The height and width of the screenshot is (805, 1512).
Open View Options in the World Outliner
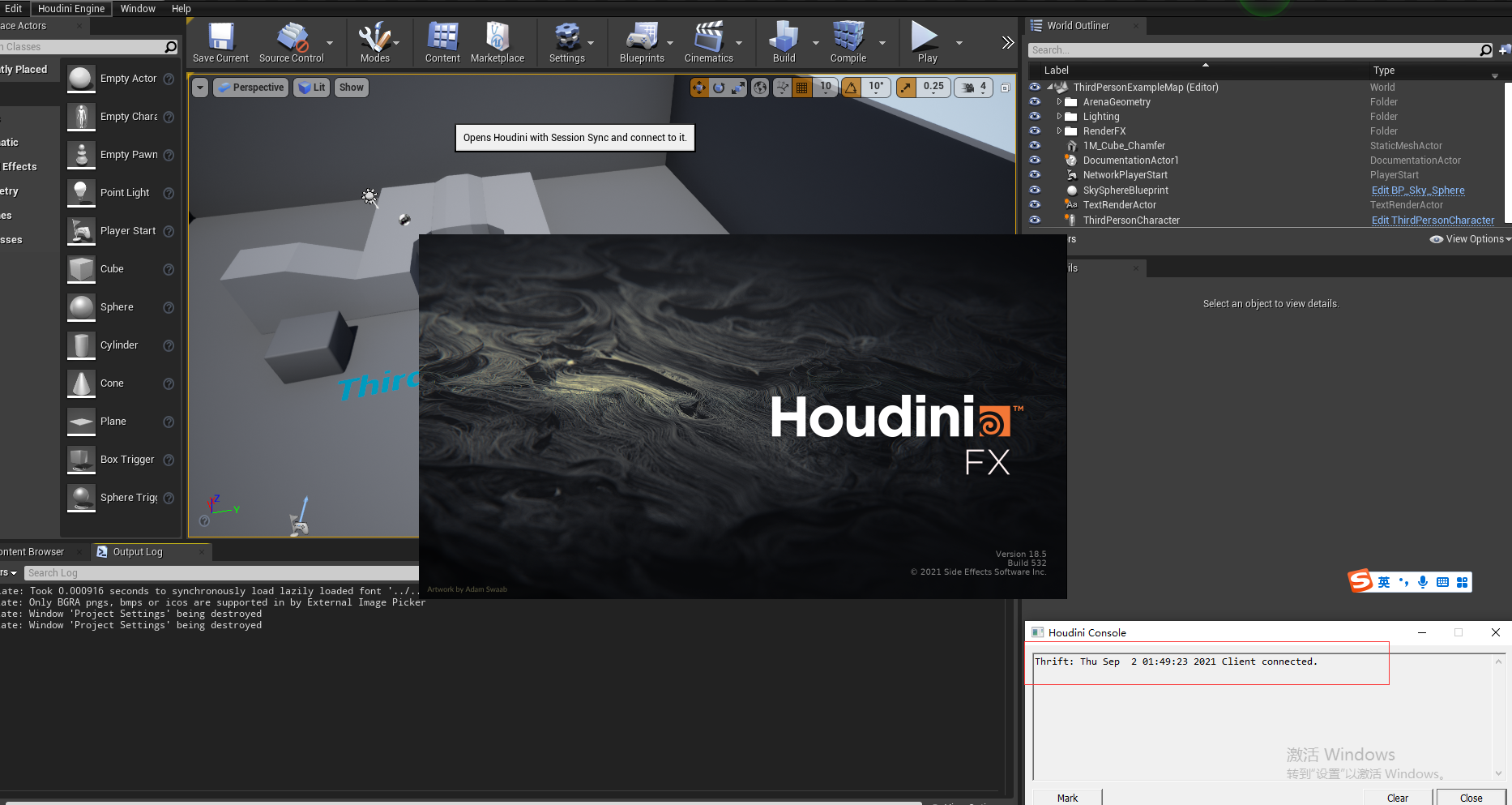(x=1469, y=238)
